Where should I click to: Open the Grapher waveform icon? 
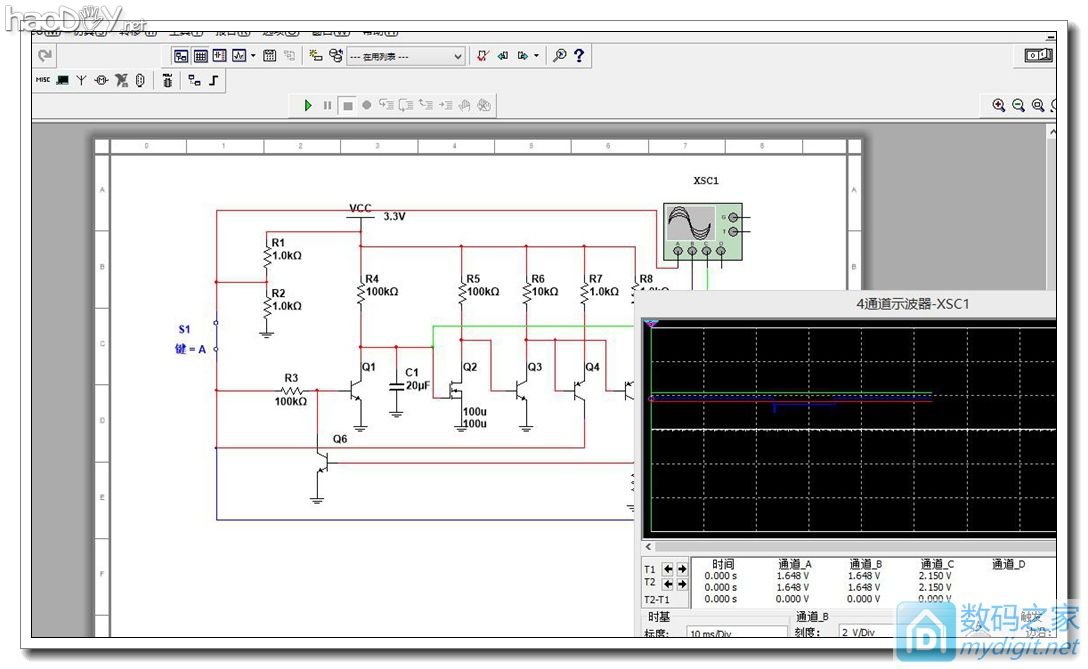pyautogui.click(x=238, y=56)
